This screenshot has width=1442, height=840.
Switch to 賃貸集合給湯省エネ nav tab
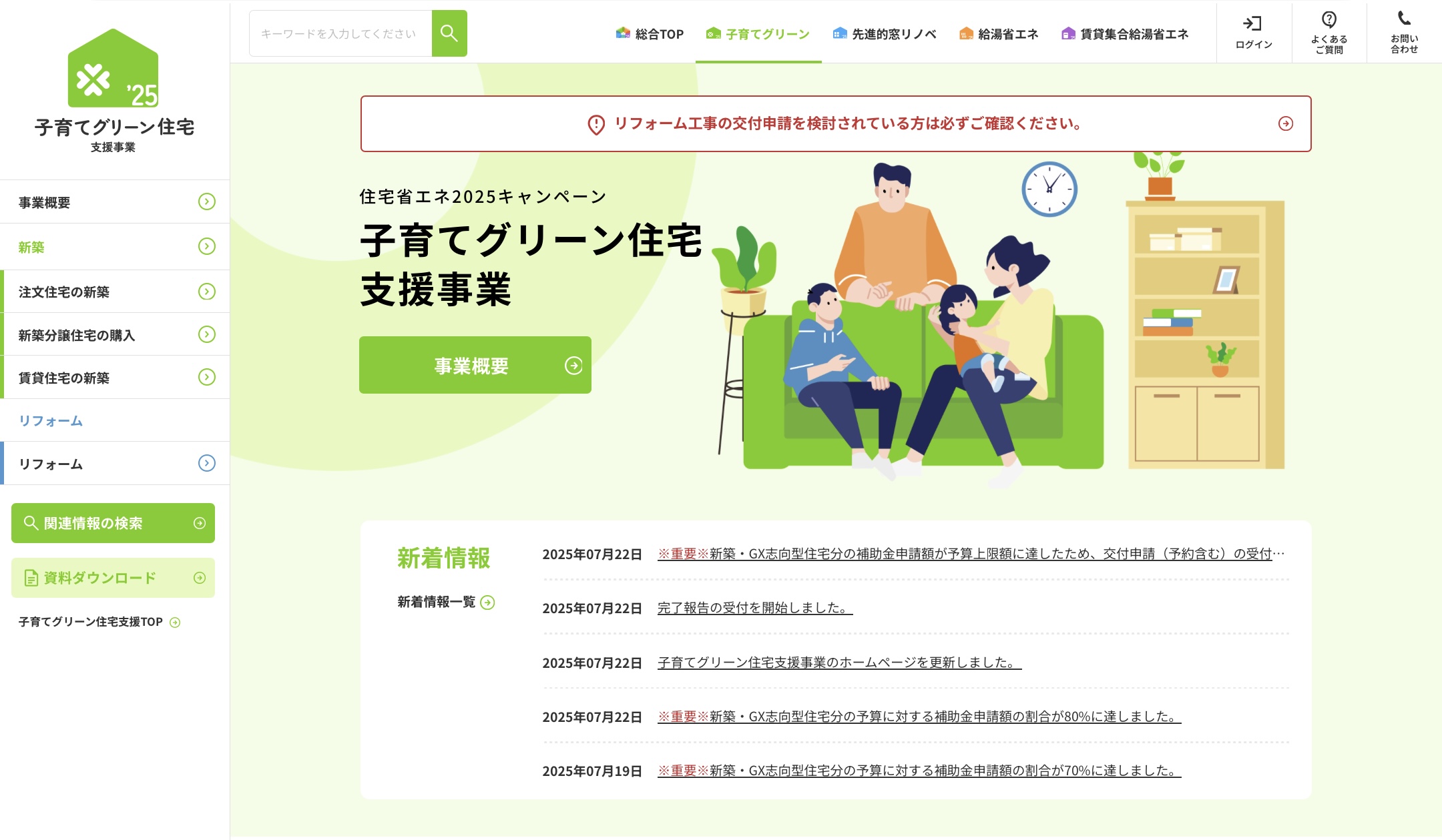click(1125, 33)
